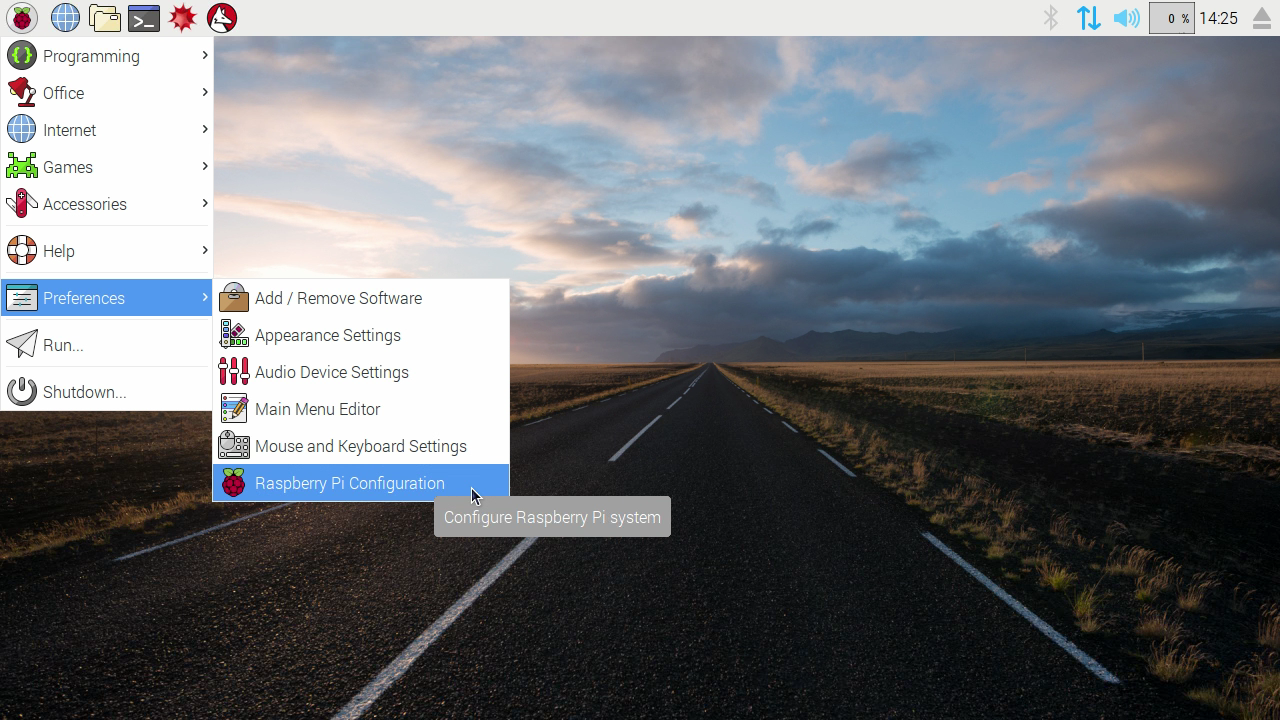Click the red Mathematica spiky icon
Image resolution: width=1280 pixels, height=720 pixels.
click(x=182, y=18)
